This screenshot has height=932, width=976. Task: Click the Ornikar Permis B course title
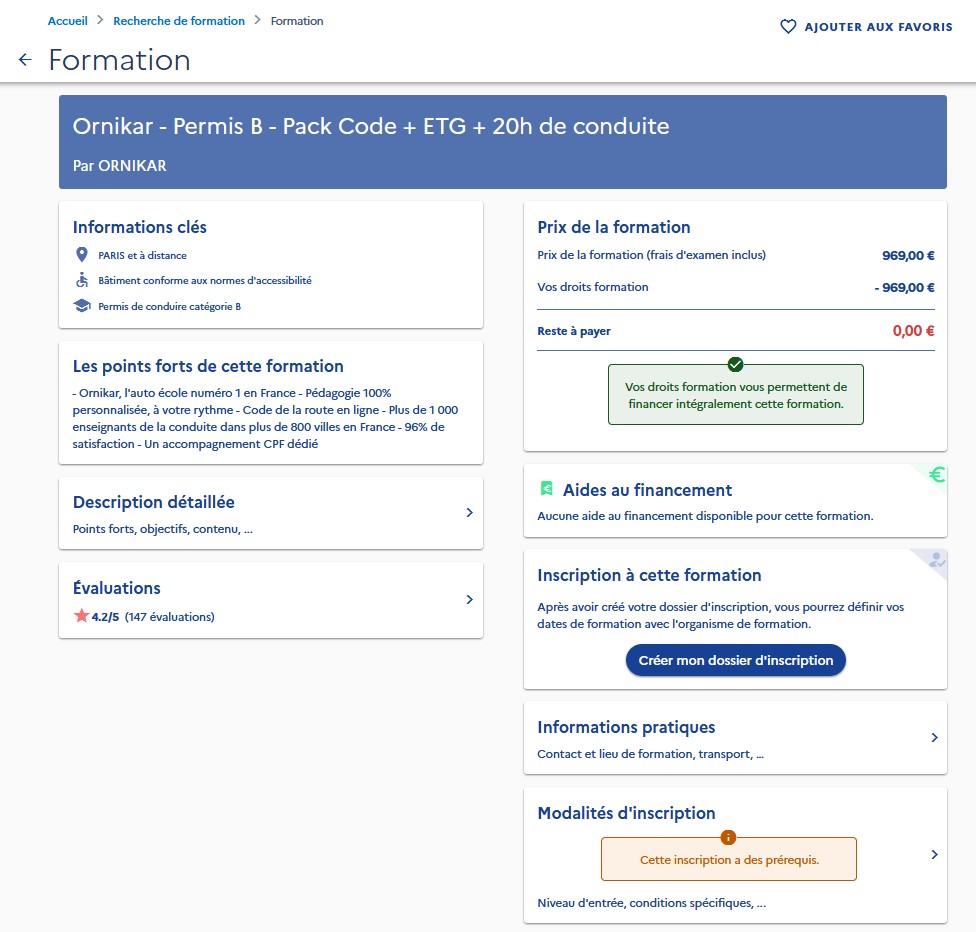click(371, 126)
